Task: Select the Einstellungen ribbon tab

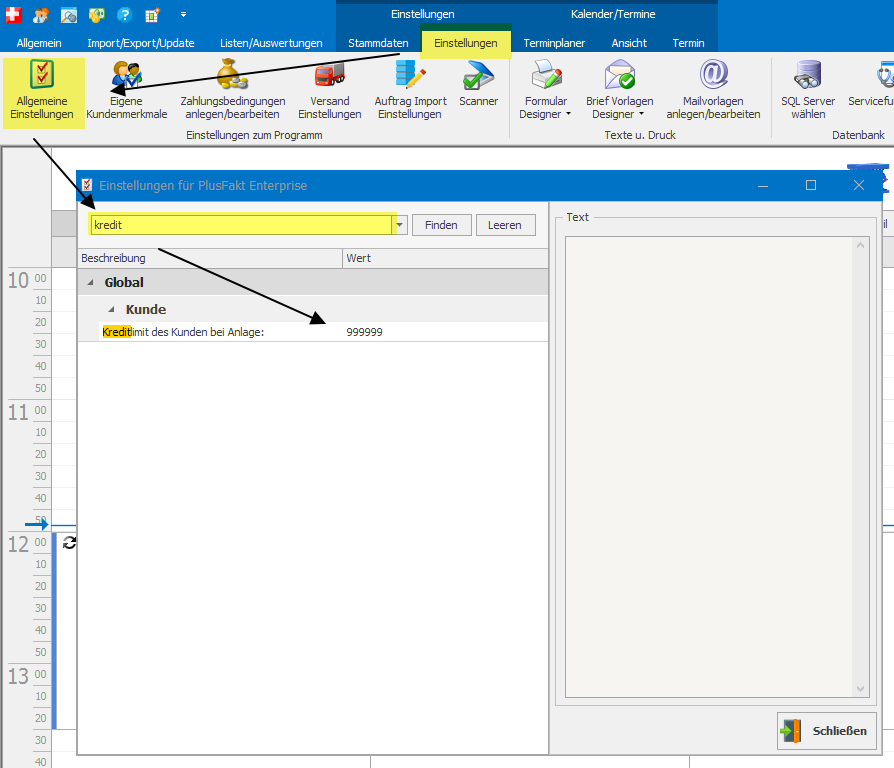Action: (466, 43)
